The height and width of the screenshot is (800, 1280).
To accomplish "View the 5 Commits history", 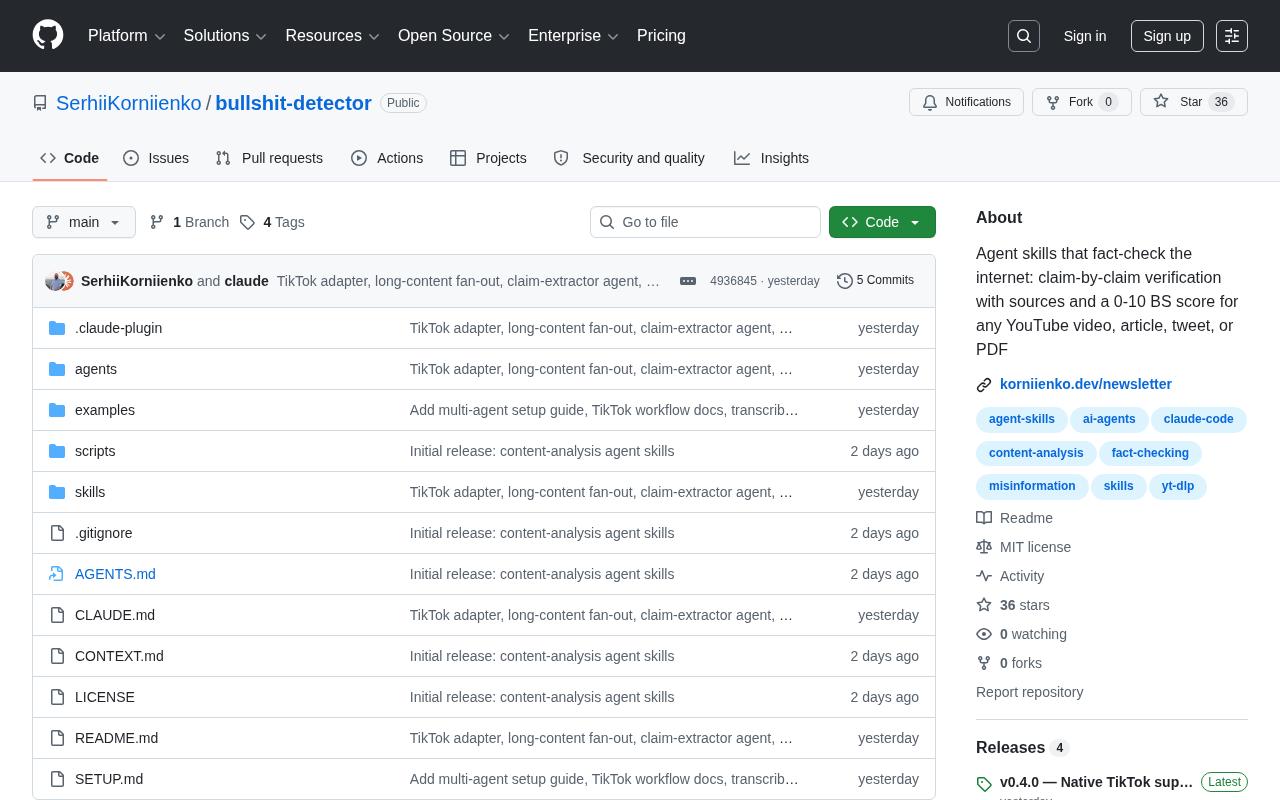I will (876, 281).
